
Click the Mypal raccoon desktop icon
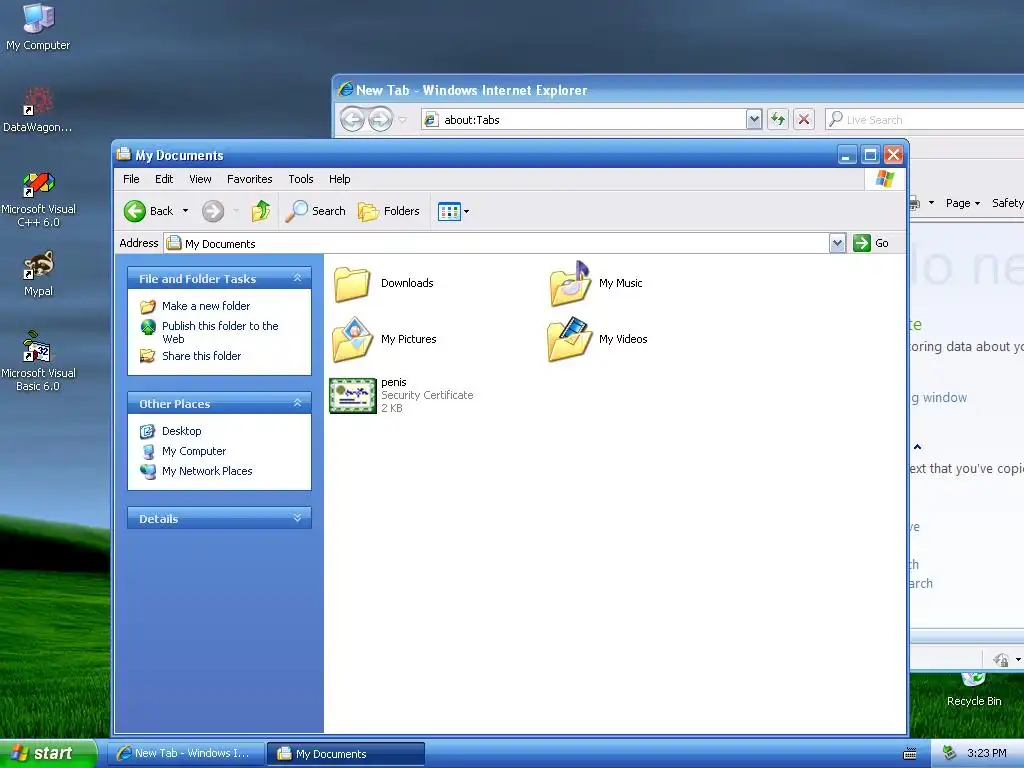[38, 273]
